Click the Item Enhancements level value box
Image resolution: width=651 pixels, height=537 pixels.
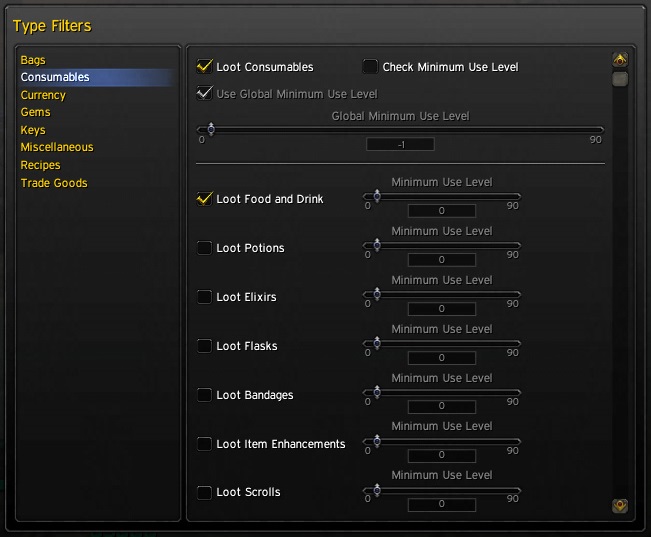click(442, 455)
